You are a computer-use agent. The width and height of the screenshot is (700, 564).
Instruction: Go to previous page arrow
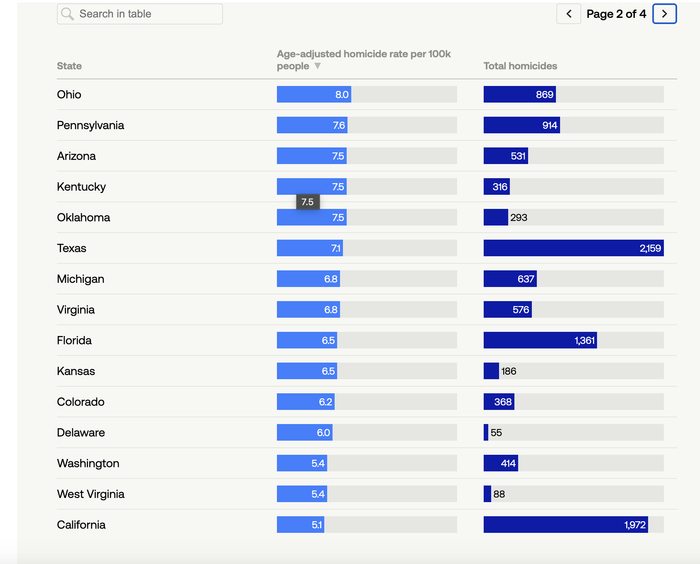(569, 14)
